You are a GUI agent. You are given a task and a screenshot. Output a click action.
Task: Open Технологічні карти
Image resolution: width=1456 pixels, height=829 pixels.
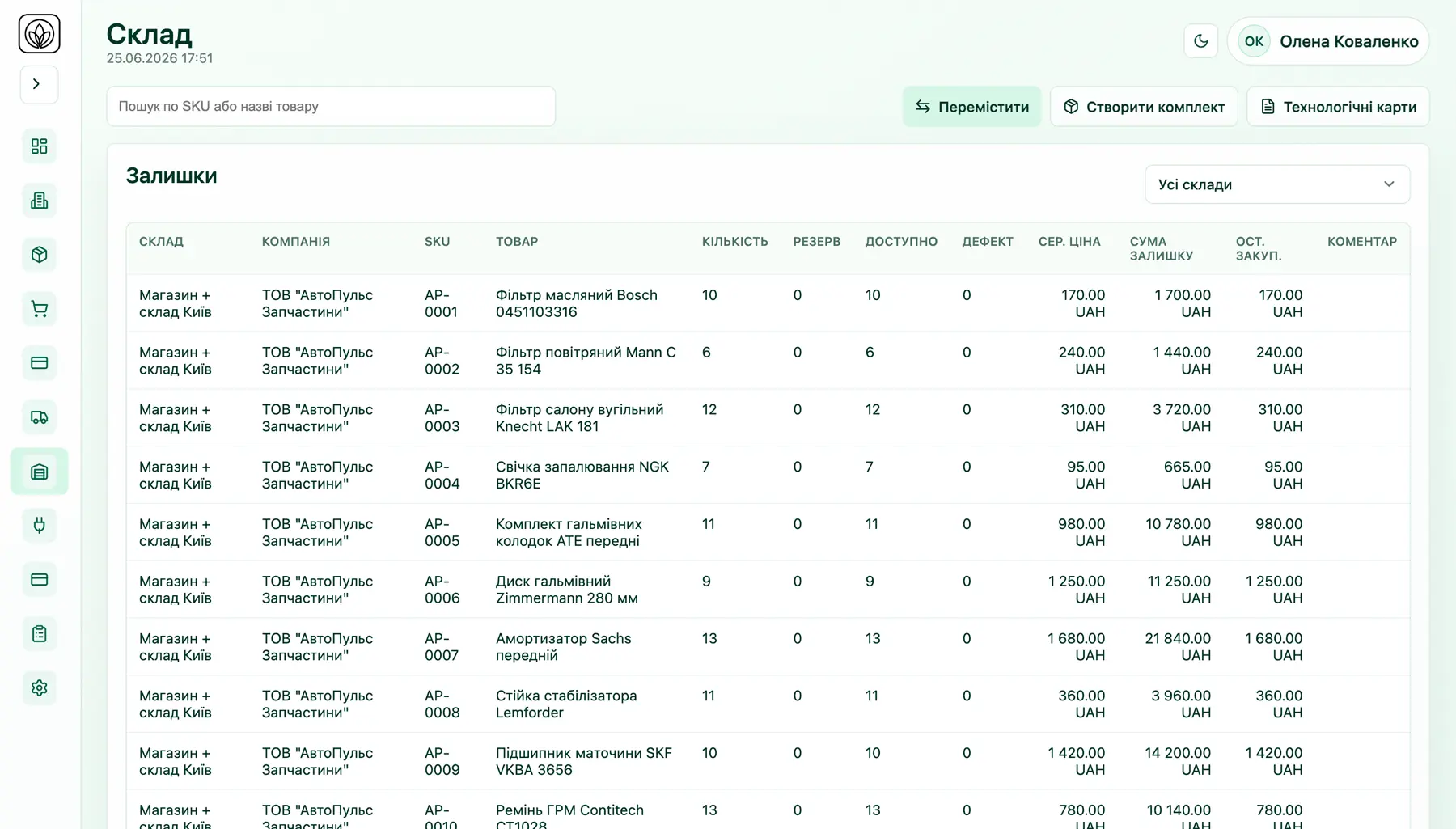click(1338, 107)
